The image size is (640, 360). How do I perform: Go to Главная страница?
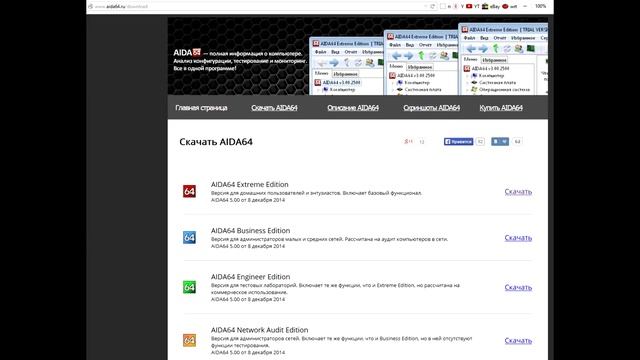coord(201,108)
